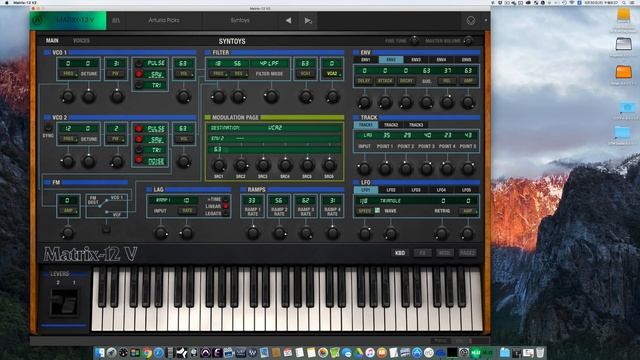Open the Trash in the Dock
The width and height of the screenshot is (640, 360).
pyautogui.click(x=540, y=353)
